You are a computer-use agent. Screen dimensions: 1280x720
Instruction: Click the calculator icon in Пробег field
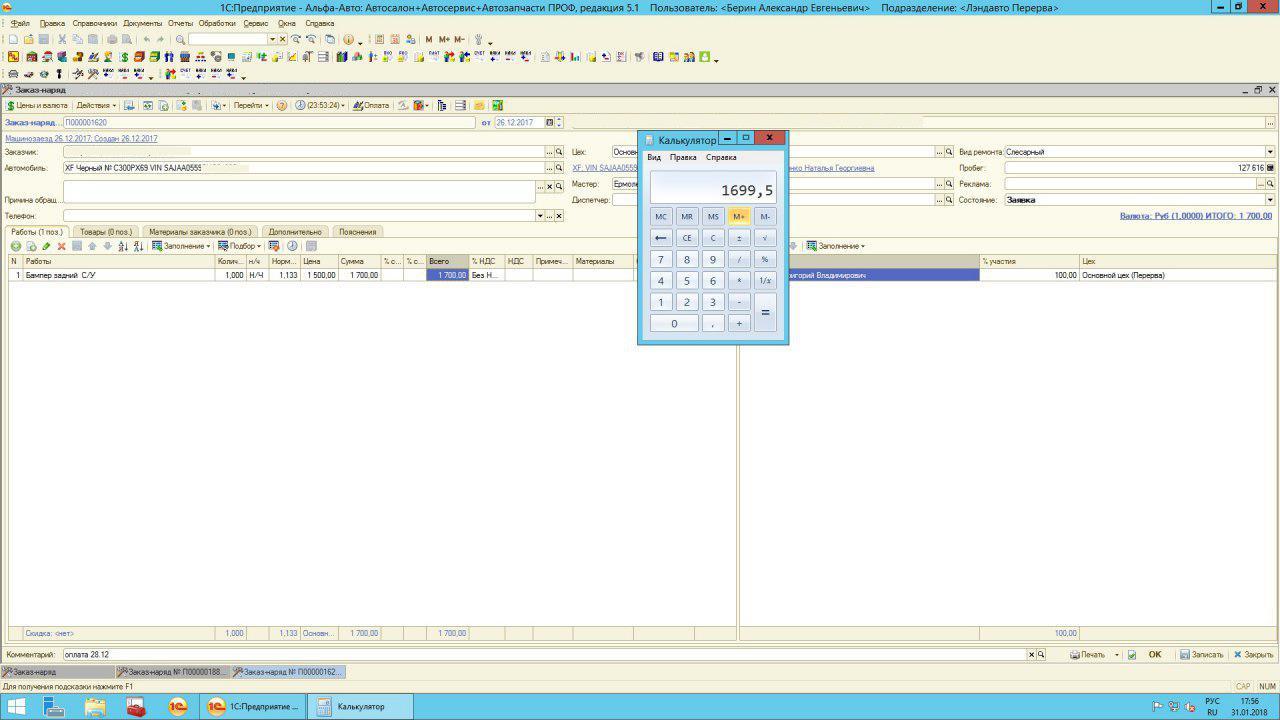tap(1270, 168)
